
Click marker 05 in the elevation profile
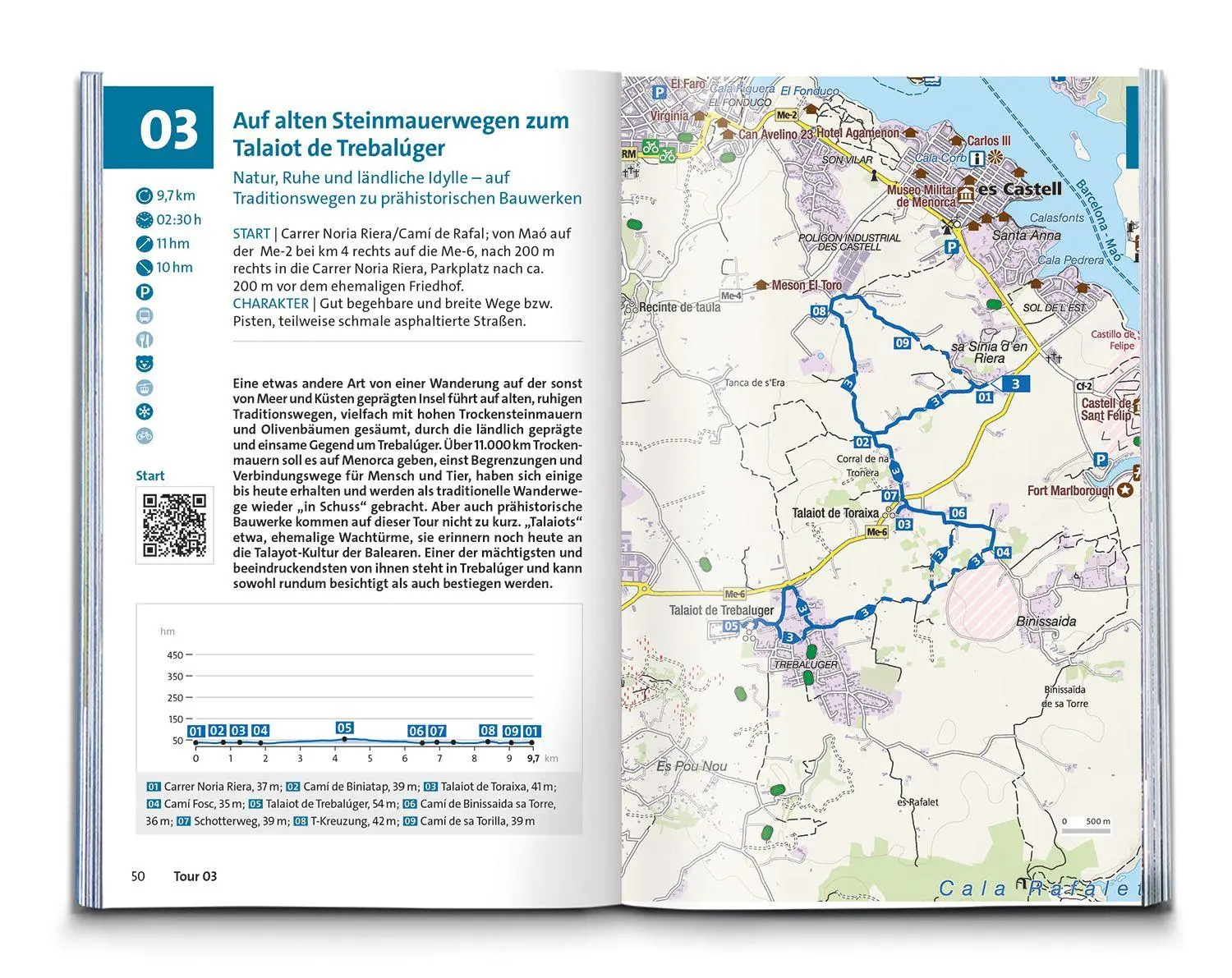coord(344,728)
